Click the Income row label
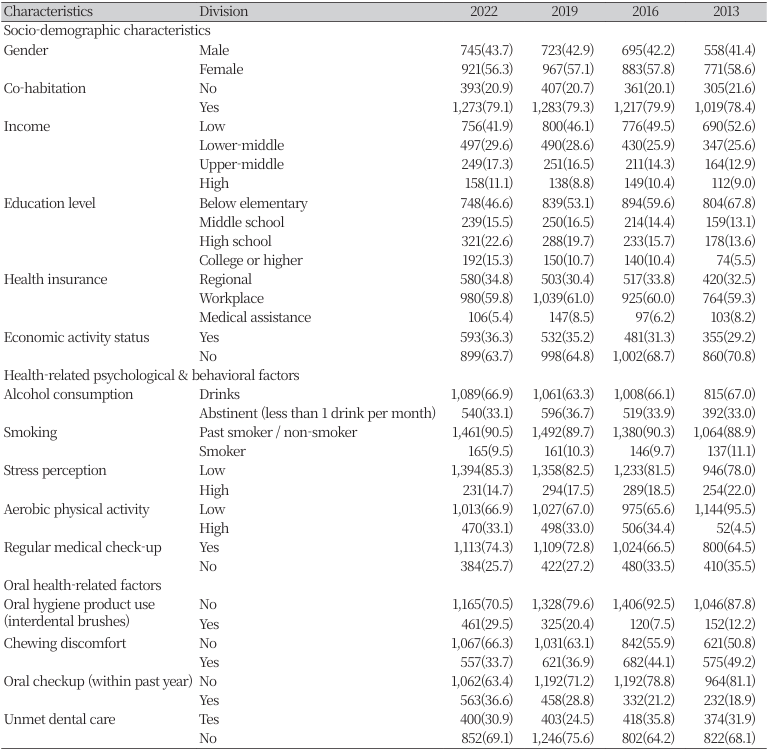 click(x=27, y=126)
